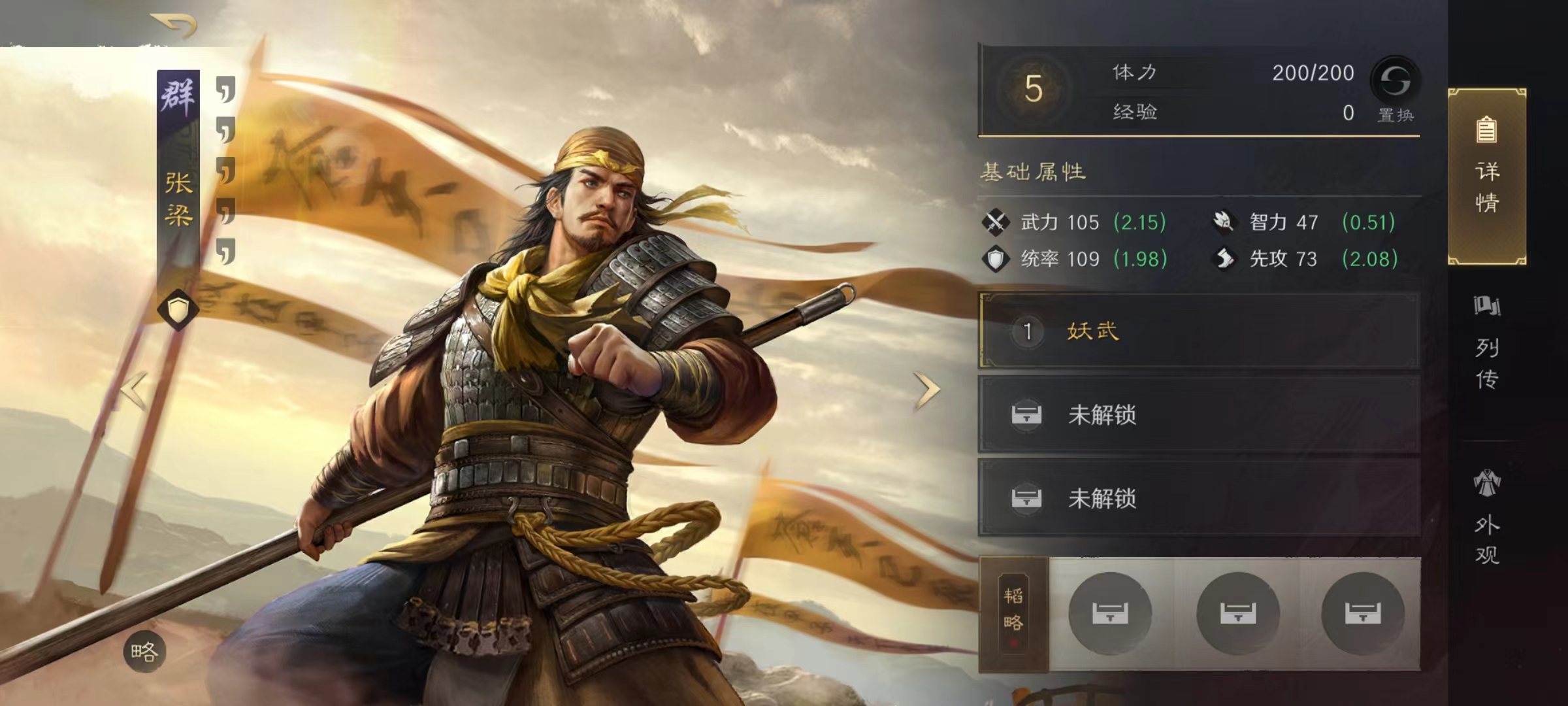Tap the golden back arrow icon
The width and height of the screenshot is (1568, 706).
coord(174,25)
